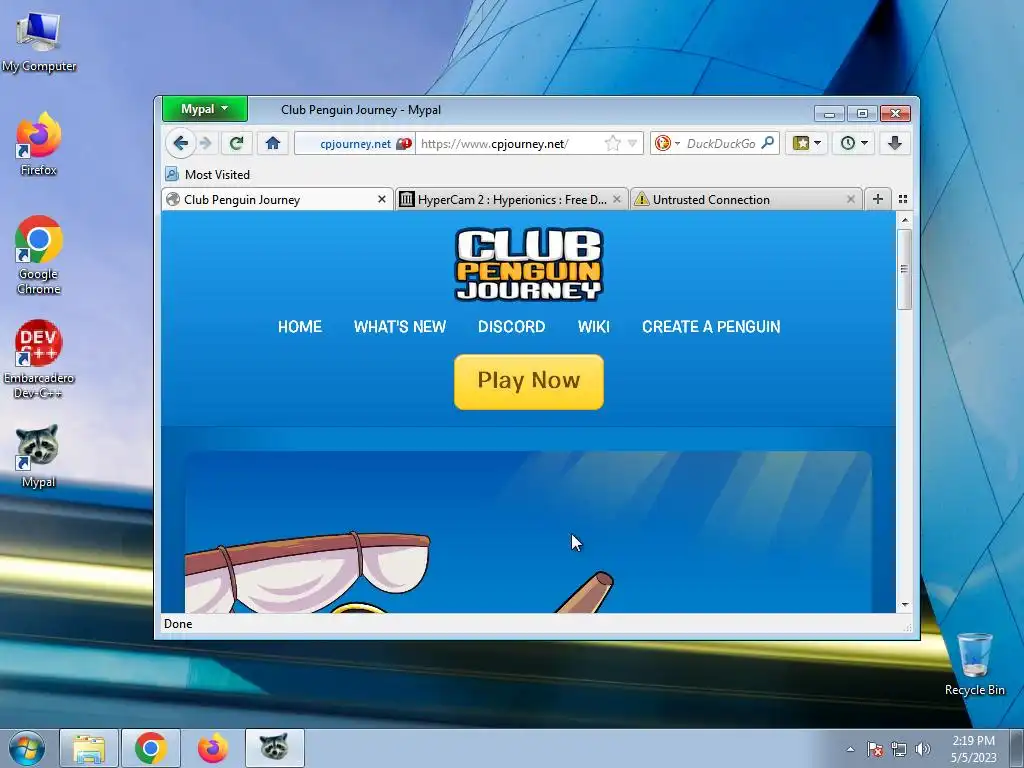
Task: Open My Computer desktop icon
Action: pyautogui.click(x=39, y=40)
